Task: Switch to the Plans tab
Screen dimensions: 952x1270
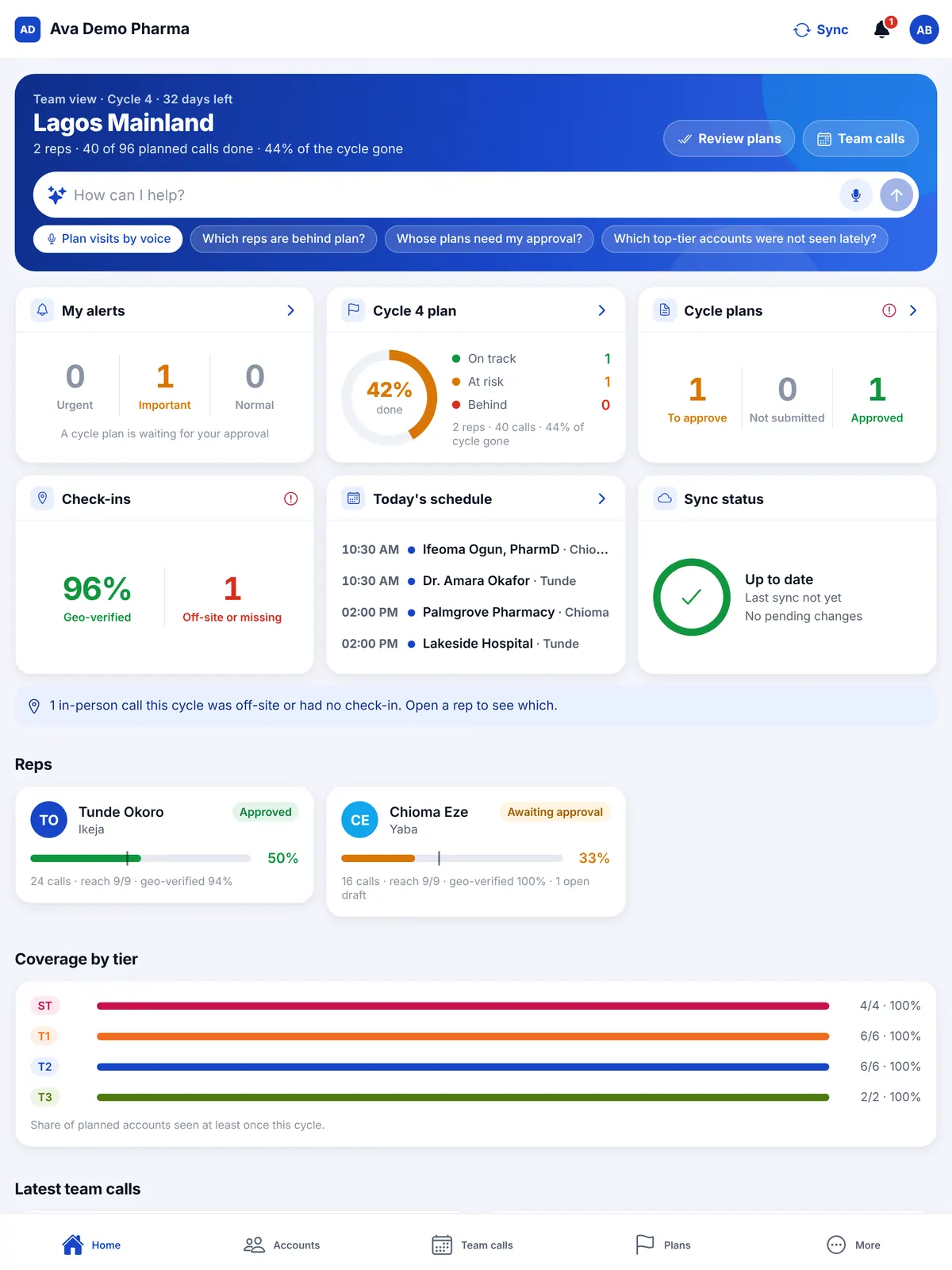Action: tap(662, 1245)
